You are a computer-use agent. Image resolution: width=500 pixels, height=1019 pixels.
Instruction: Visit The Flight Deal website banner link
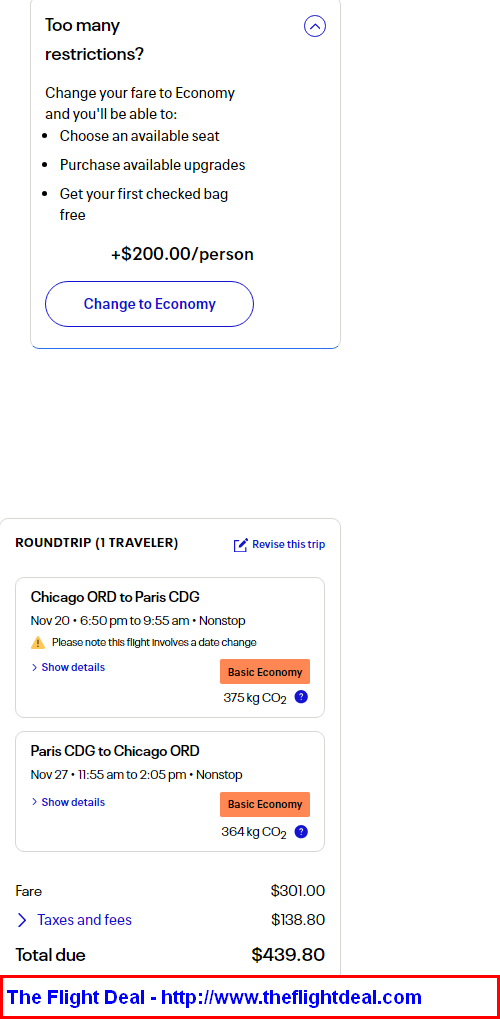(x=214, y=997)
